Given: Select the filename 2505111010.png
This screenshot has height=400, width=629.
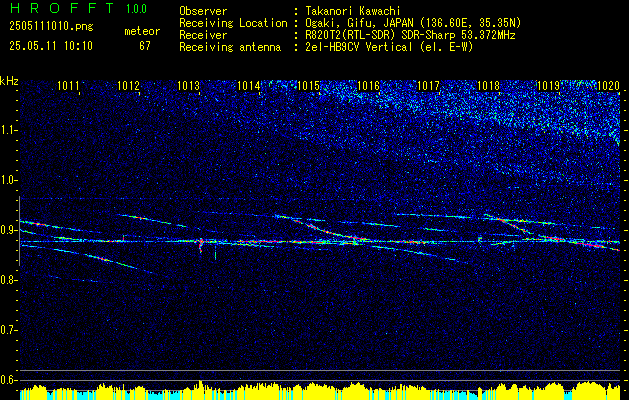Looking at the screenshot, I should 51,26.
